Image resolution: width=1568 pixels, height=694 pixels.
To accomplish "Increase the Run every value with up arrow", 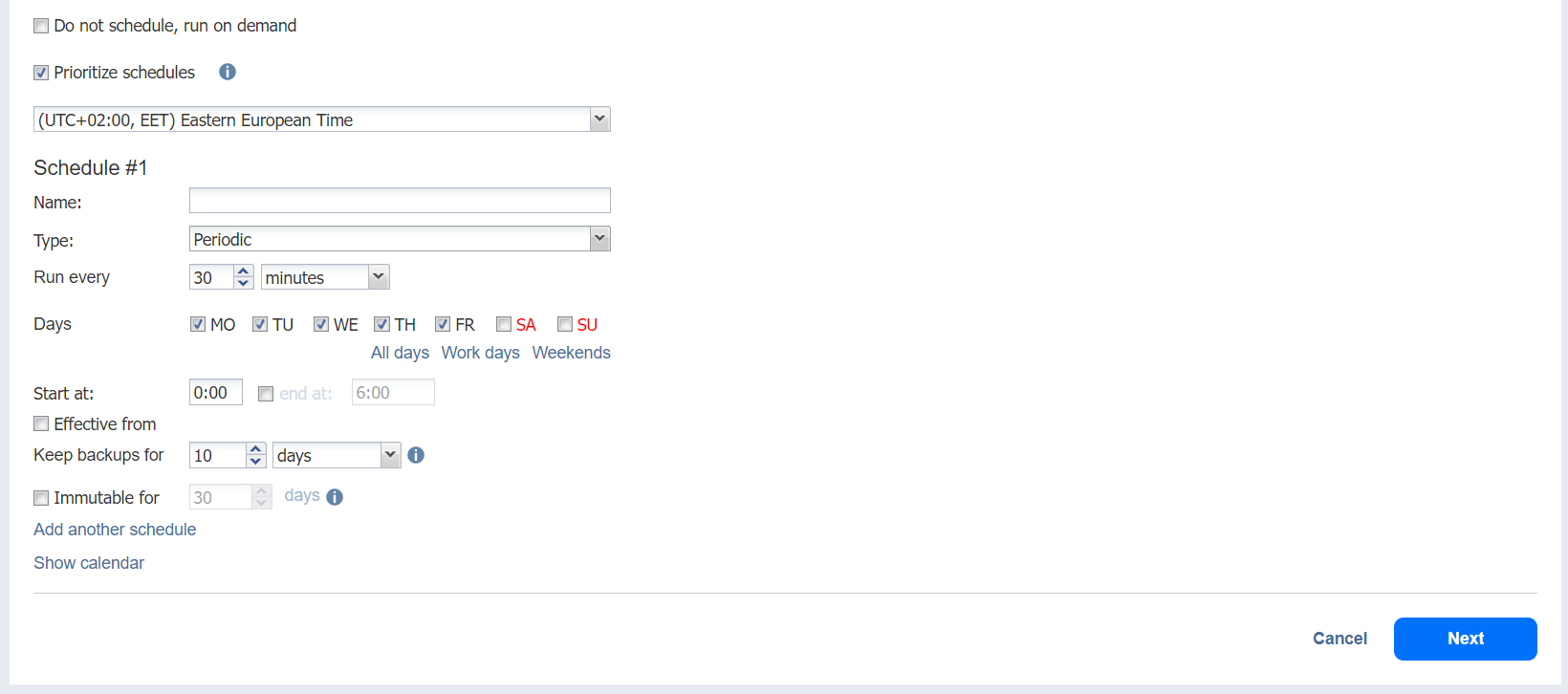I will (244, 271).
